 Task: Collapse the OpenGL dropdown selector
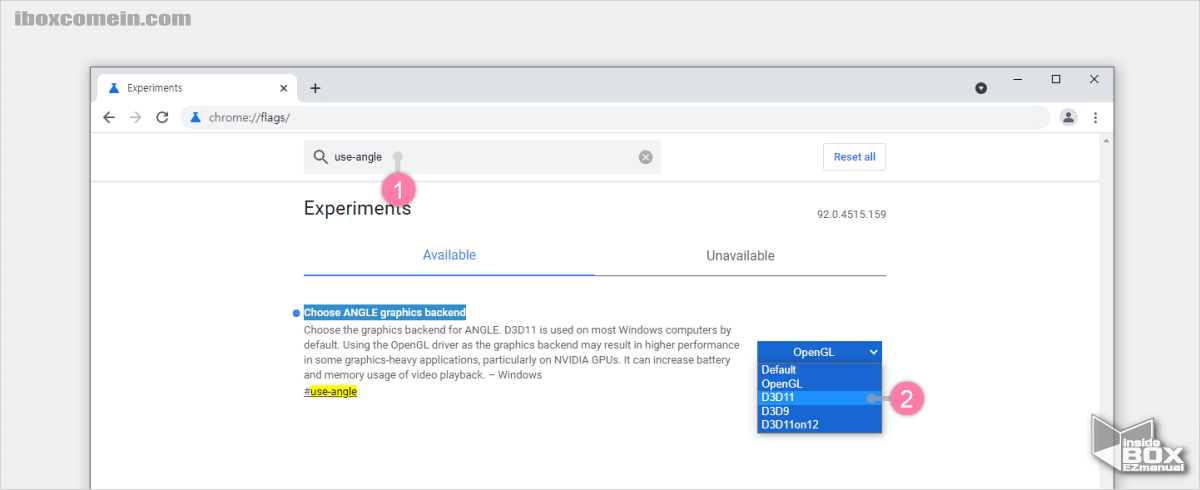tap(819, 351)
